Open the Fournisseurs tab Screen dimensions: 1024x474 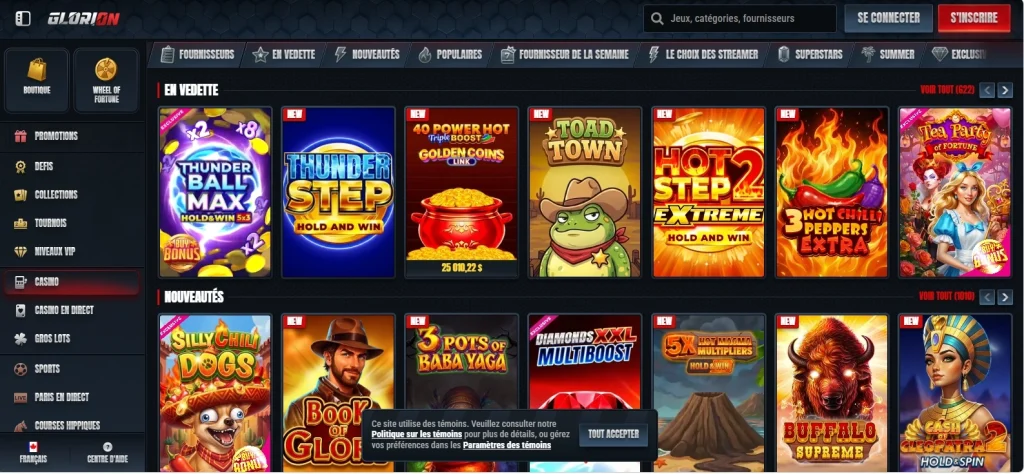(x=197, y=54)
